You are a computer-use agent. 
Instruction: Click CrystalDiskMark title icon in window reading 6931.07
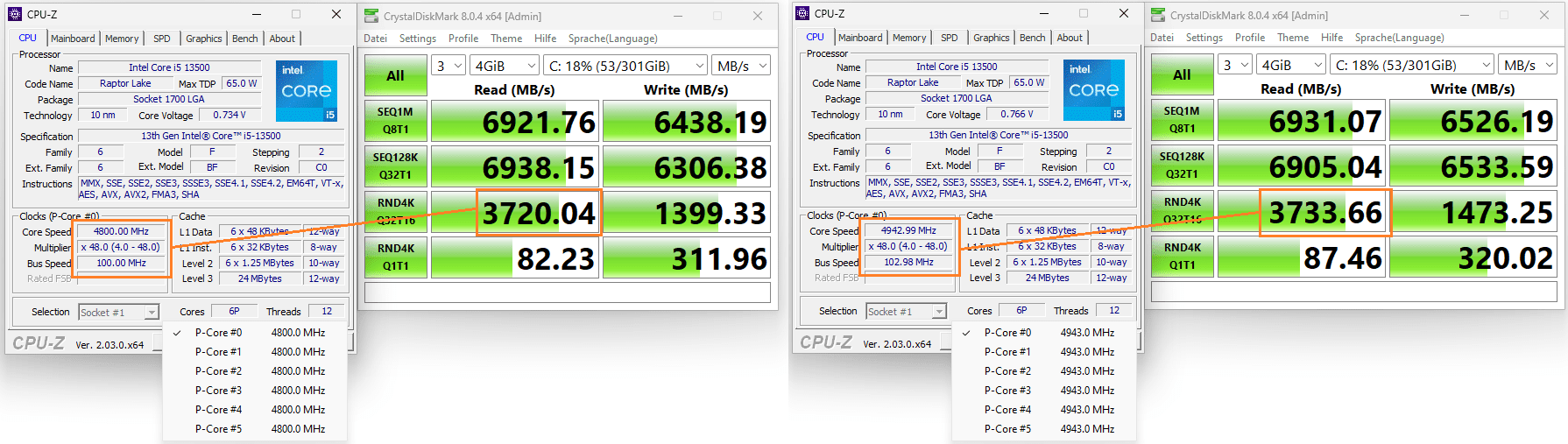pyautogui.click(x=1158, y=15)
